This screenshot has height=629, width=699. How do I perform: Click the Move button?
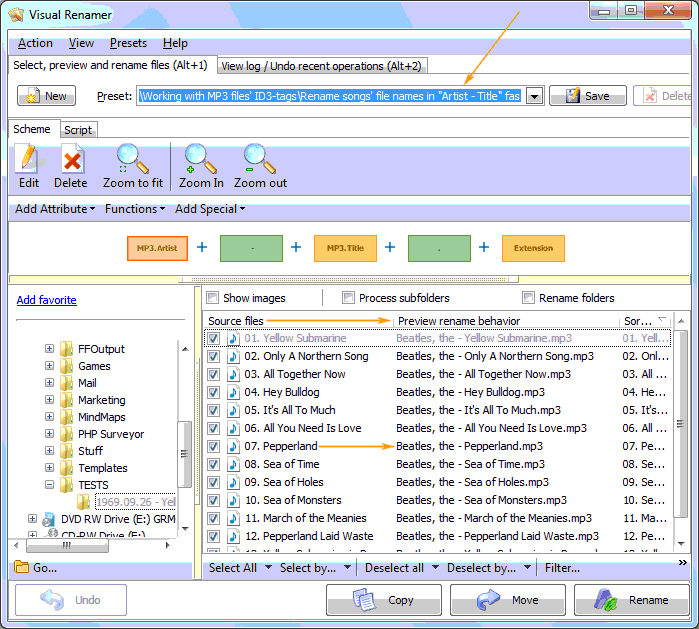click(508, 600)
